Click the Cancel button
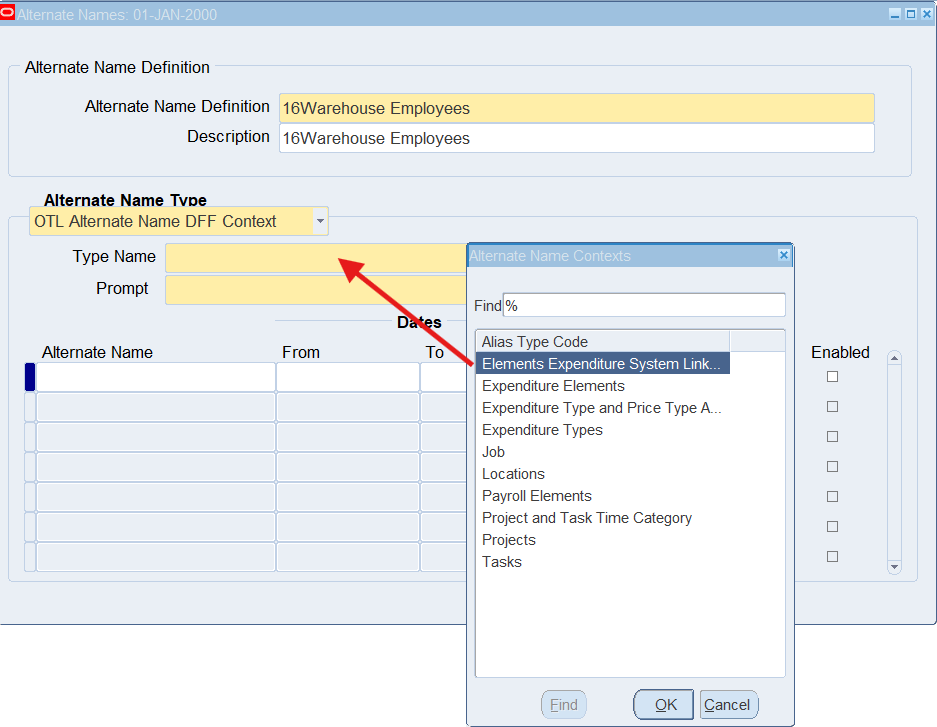This screenshot has width=937, height=727. [728, 705]
